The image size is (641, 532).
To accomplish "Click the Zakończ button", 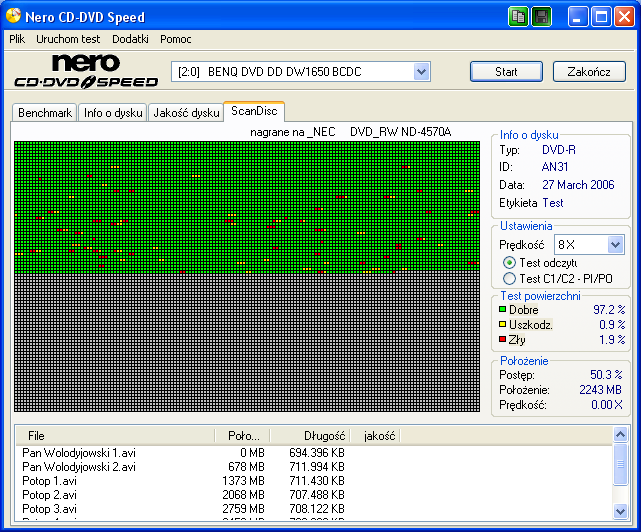I will pyautogui.click(x=589, y=72).
